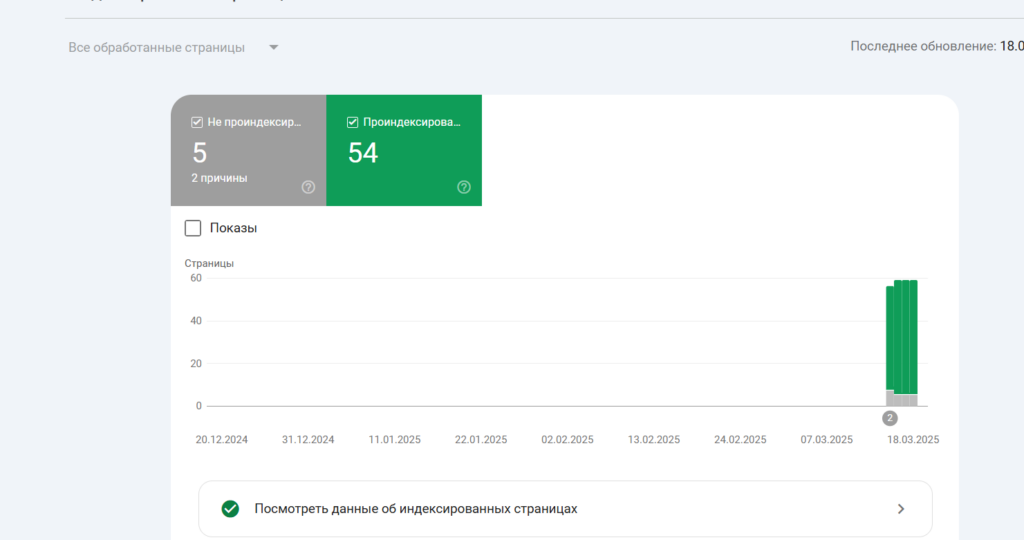Open 'Посмотреть данные об индексированных страницах' row
Image resolution: width=1024 pixels, height=540 pixels.
click(566, 509)
